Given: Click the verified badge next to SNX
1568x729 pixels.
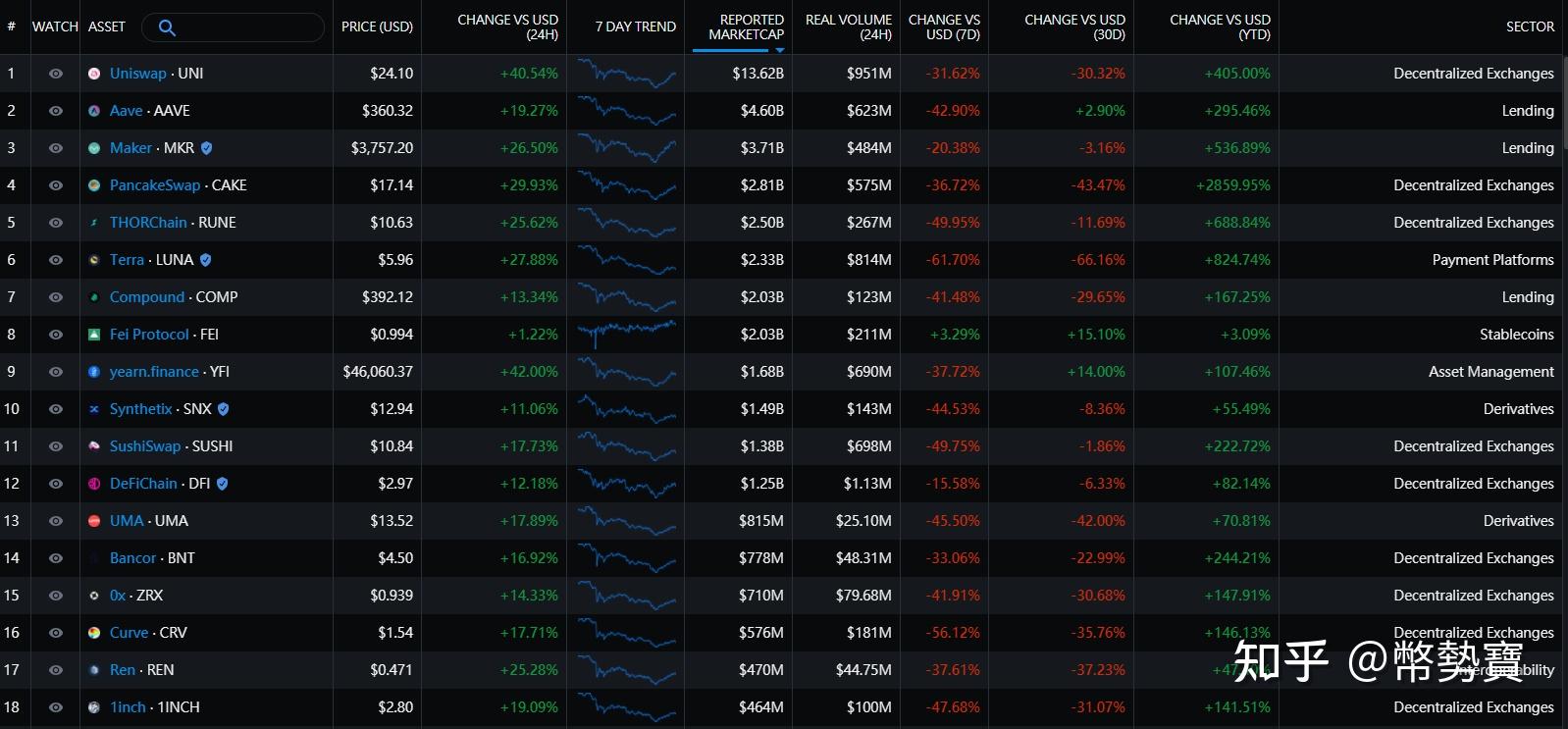Looking at the screenshot, I should [x=223, y=409].
